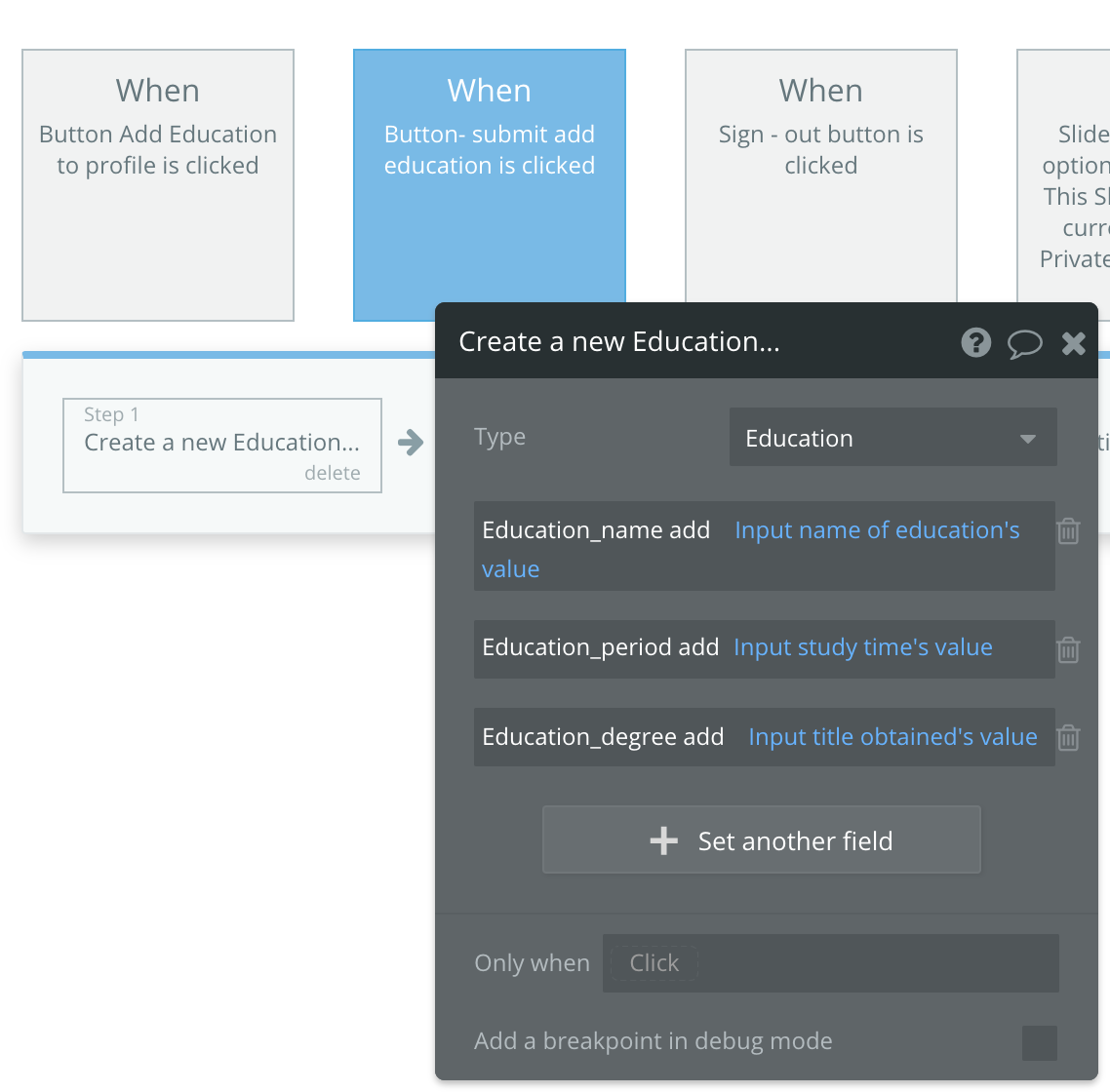Open Input study time's value expression
Viewport: 1110px width, 1092px height.
click(x=862, y=647)
